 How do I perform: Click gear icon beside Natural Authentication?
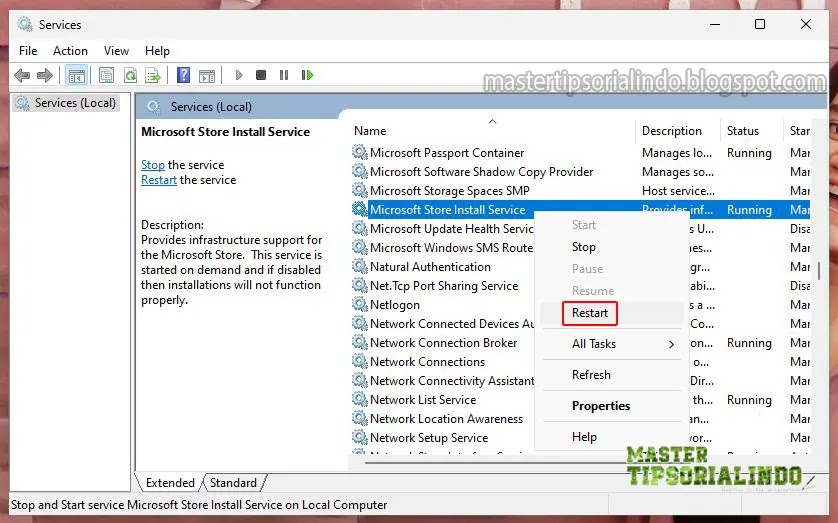click(x=360, y=266)
